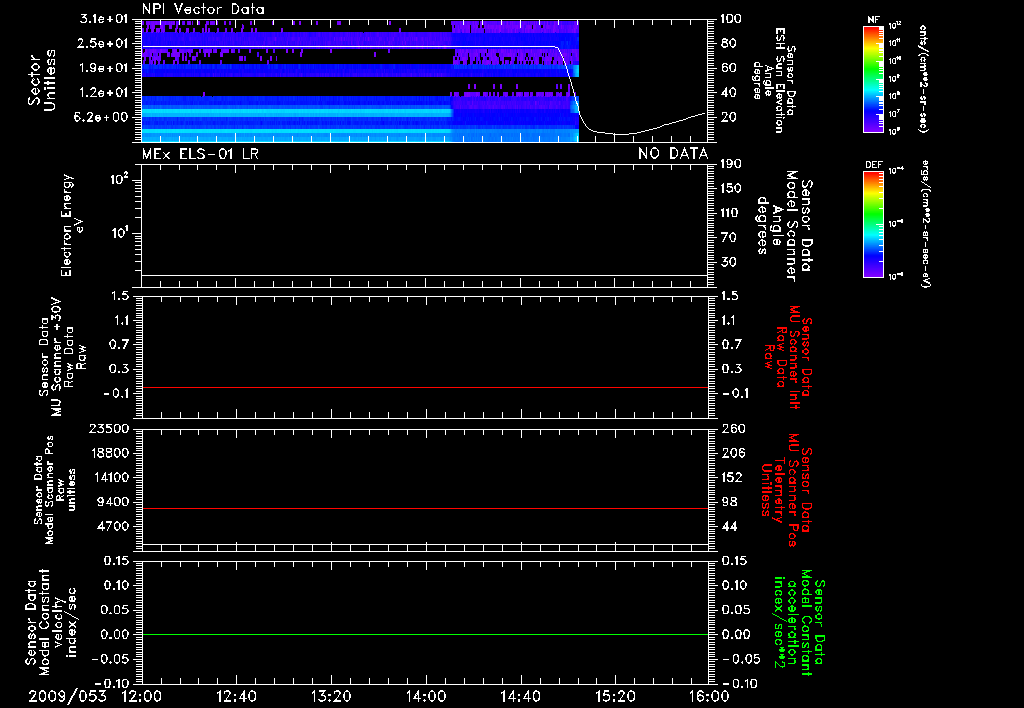Image resolution: width=1024 pixels, height=708 pixels.
Task: Click the 9400 tick label
Action: [x=116, y=502]
